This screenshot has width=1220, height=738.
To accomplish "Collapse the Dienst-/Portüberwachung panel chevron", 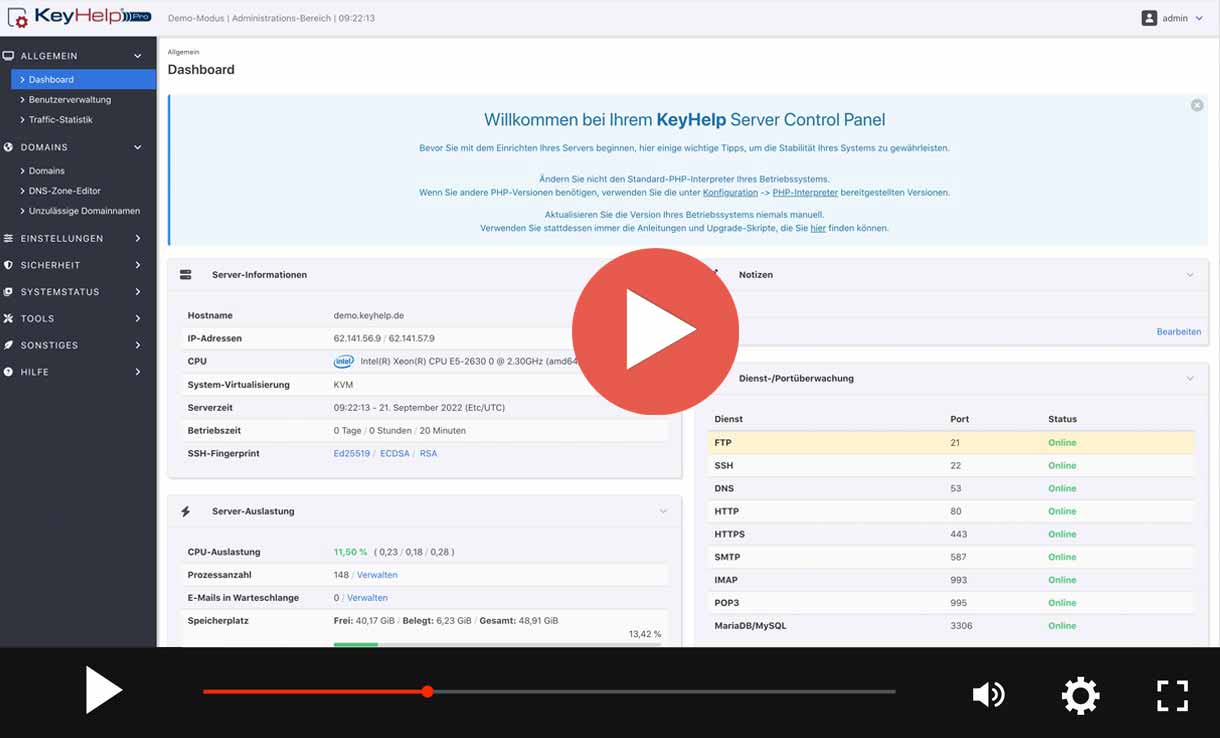I will coord(1190,378).
